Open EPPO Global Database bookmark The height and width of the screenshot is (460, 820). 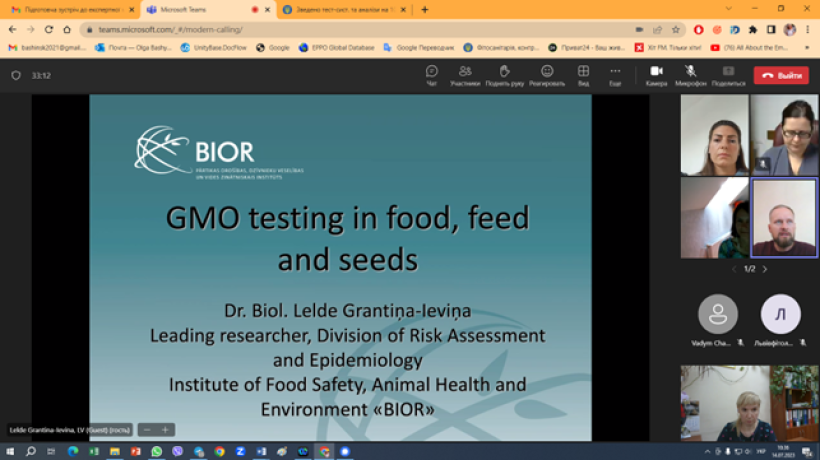(x=337, y=48)
